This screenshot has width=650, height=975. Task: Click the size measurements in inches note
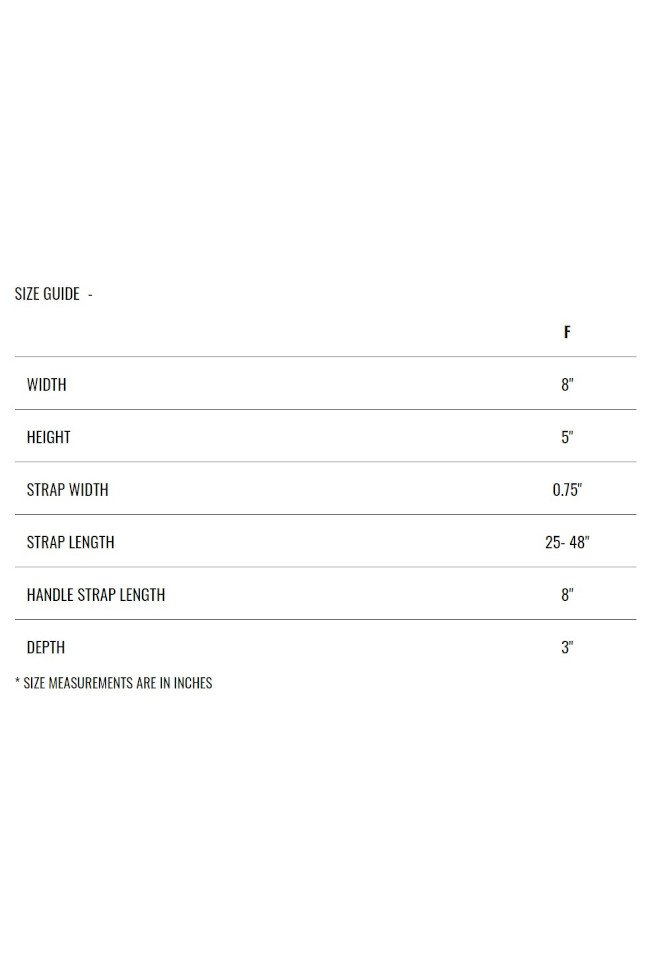pos(113,683)
